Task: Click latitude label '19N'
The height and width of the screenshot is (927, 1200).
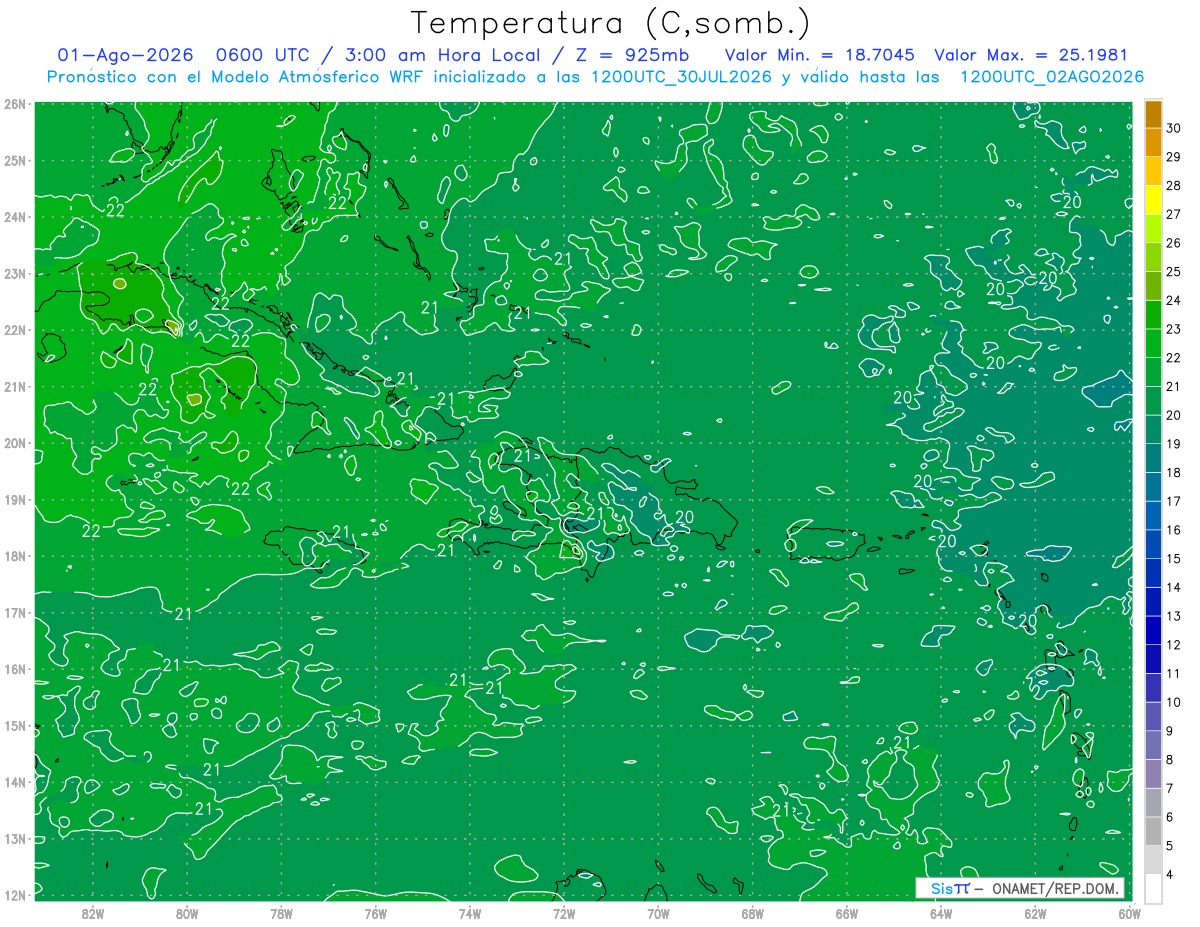Action: (x=15, y=500)
